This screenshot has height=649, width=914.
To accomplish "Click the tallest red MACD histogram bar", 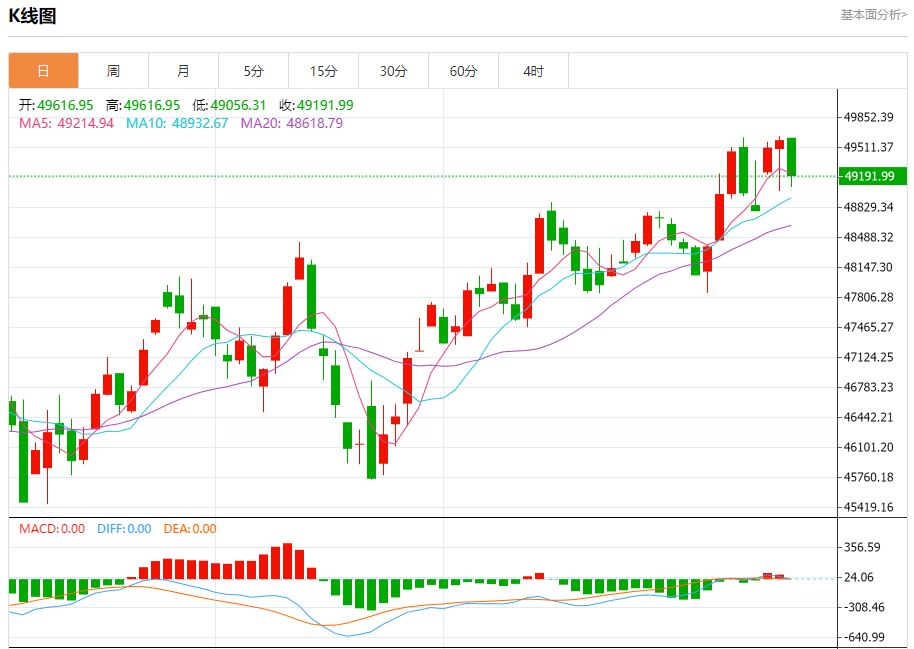I will click(x=287, y=561).
